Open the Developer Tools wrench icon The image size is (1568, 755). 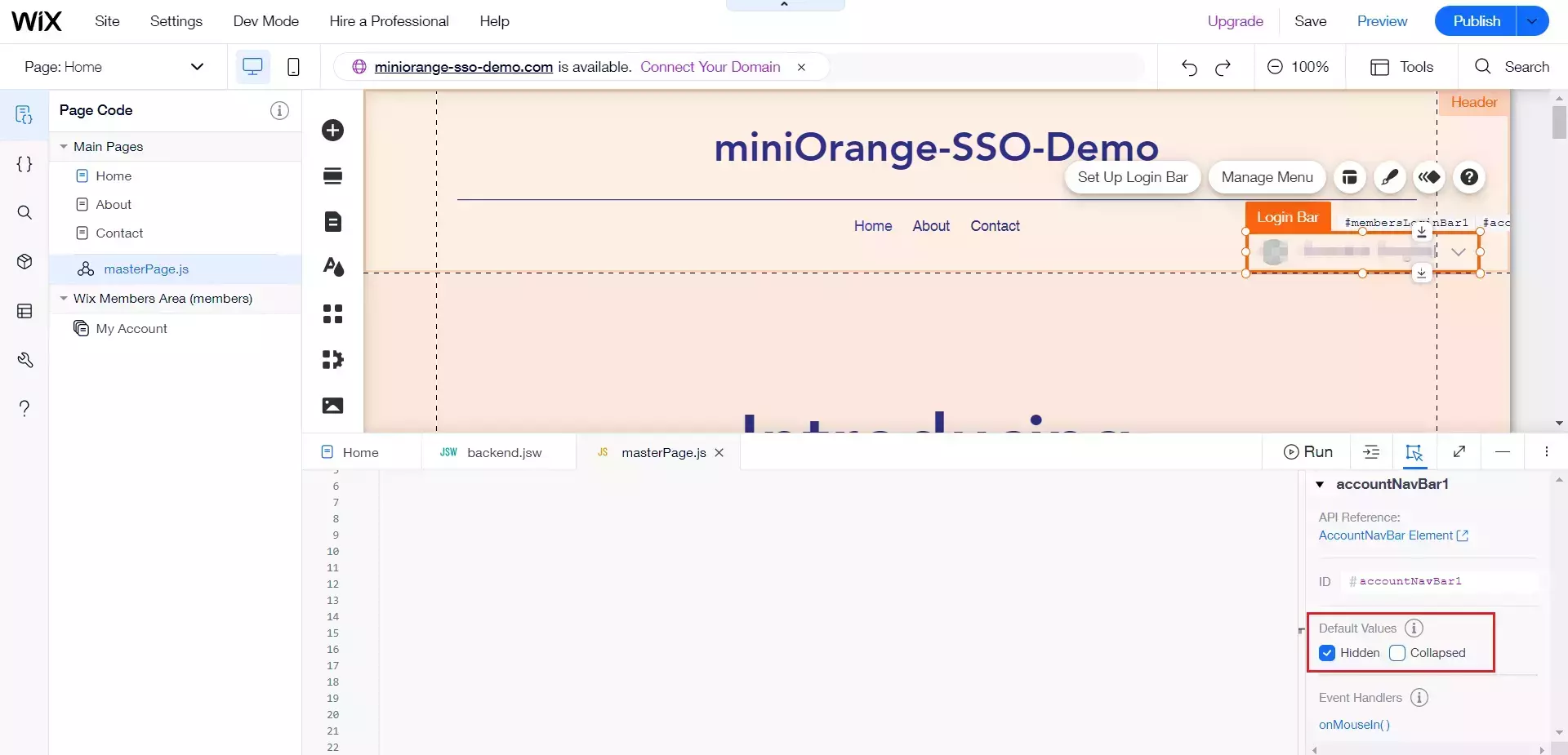24,360
